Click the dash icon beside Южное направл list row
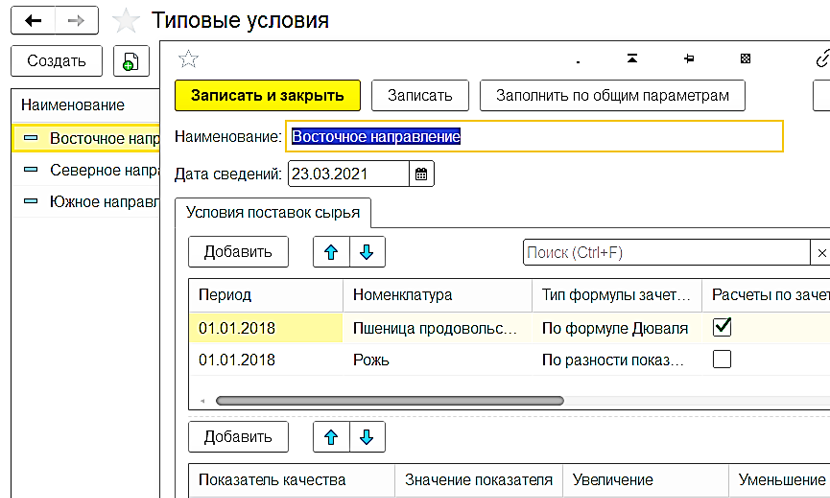 coord(31,202)
